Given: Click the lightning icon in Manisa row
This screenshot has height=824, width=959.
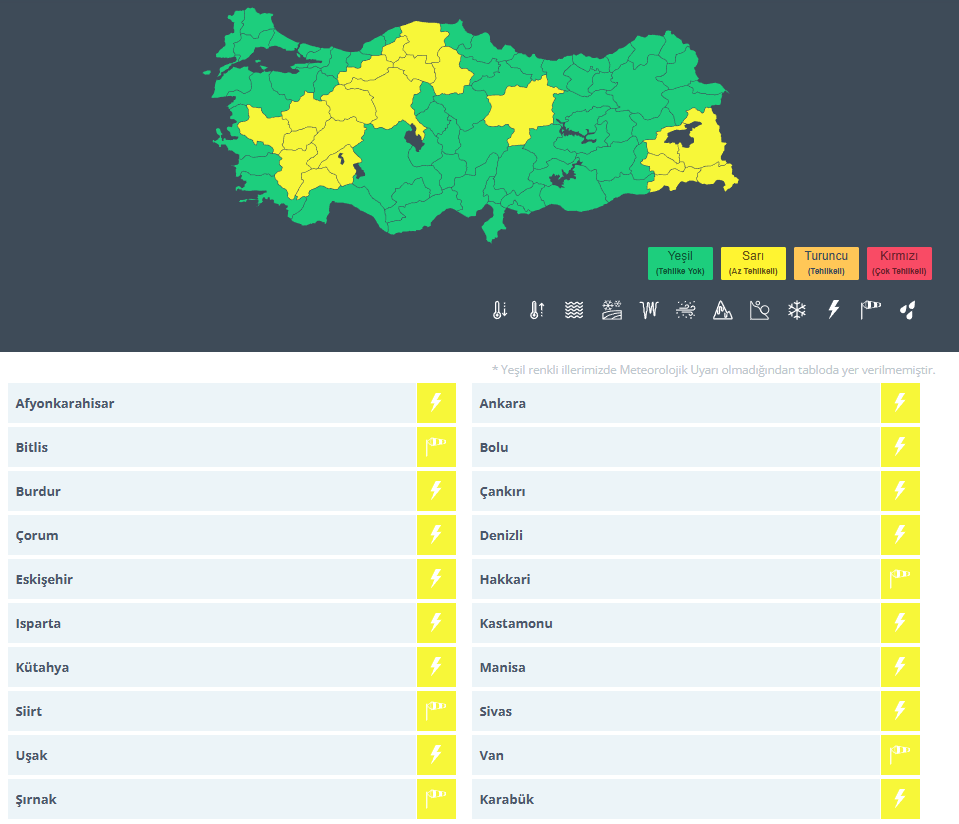Looking at the screenshot, I should click(900, 667).
